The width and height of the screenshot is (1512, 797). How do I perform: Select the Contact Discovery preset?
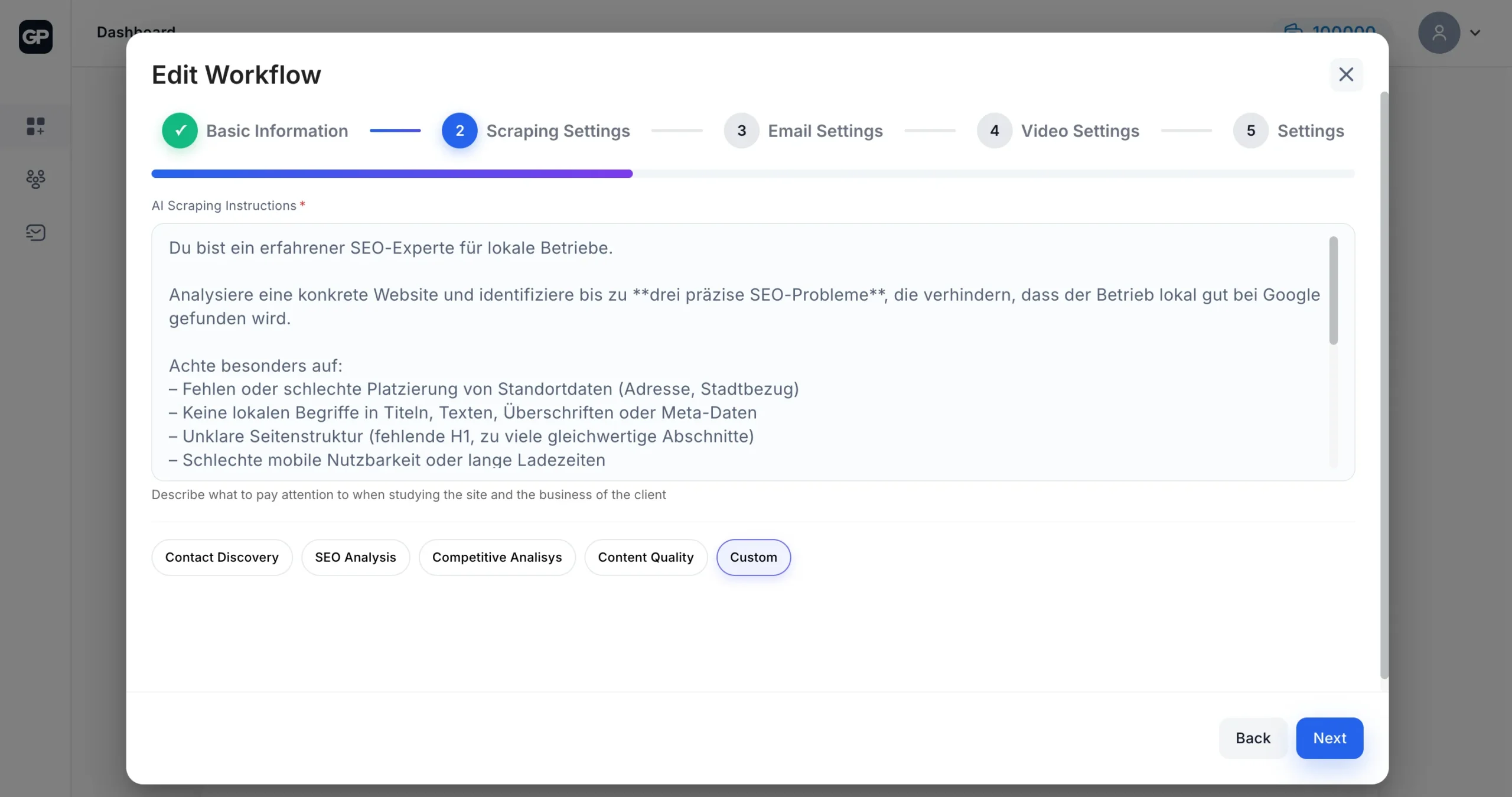click(221, 557)
